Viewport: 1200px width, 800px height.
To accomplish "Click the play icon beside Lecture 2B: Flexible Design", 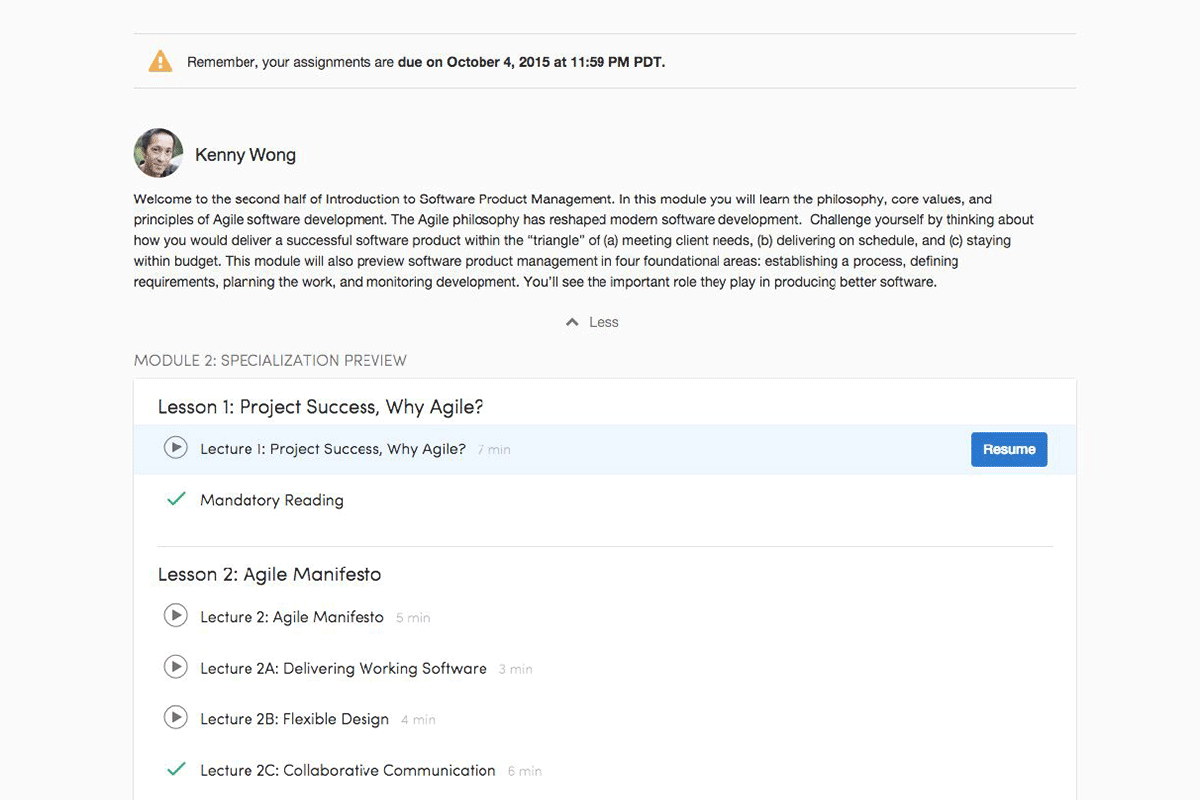I will pos(176,717).
